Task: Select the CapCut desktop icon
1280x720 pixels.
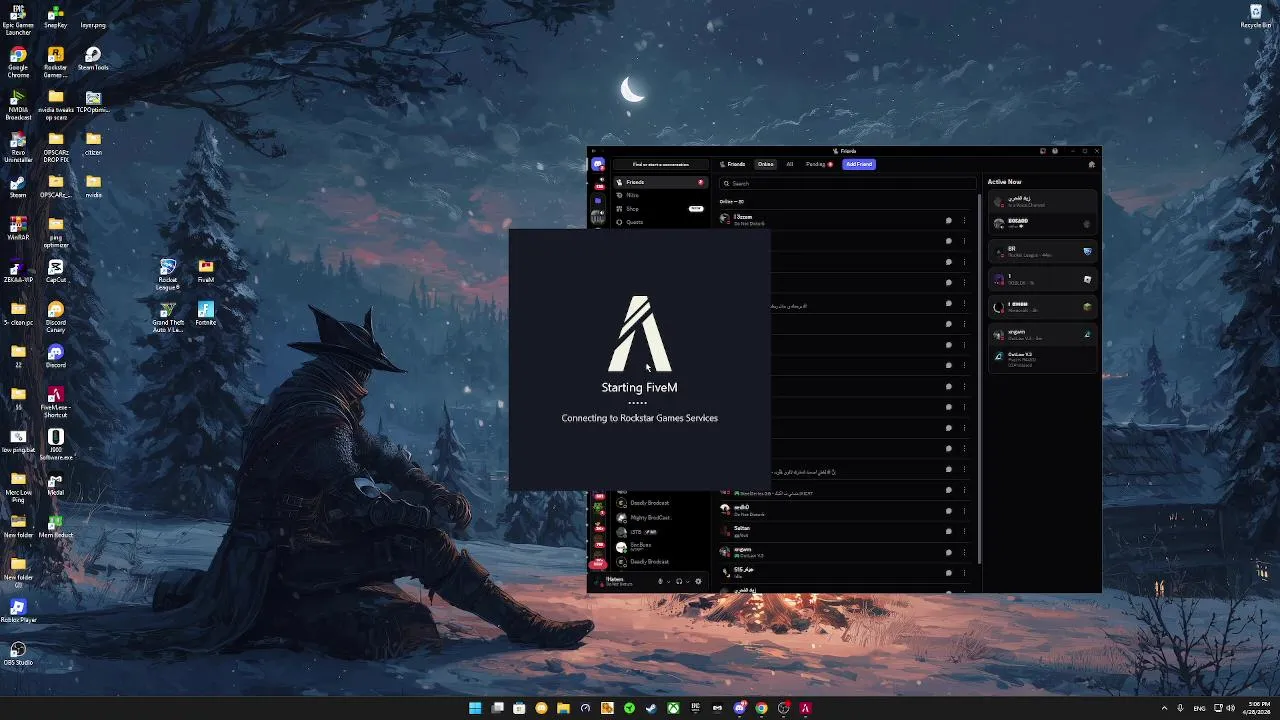Action: (56, 271)
